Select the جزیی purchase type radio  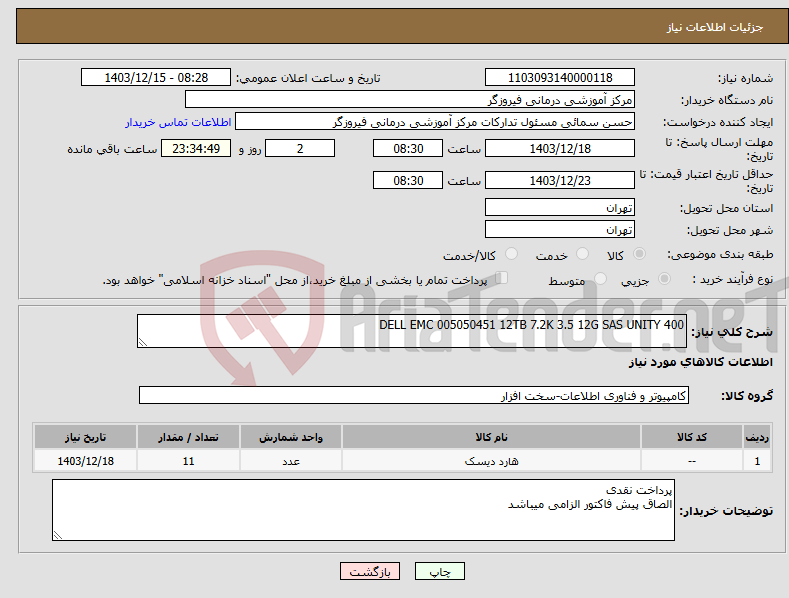pyautogui.click(x=664, y=278)
